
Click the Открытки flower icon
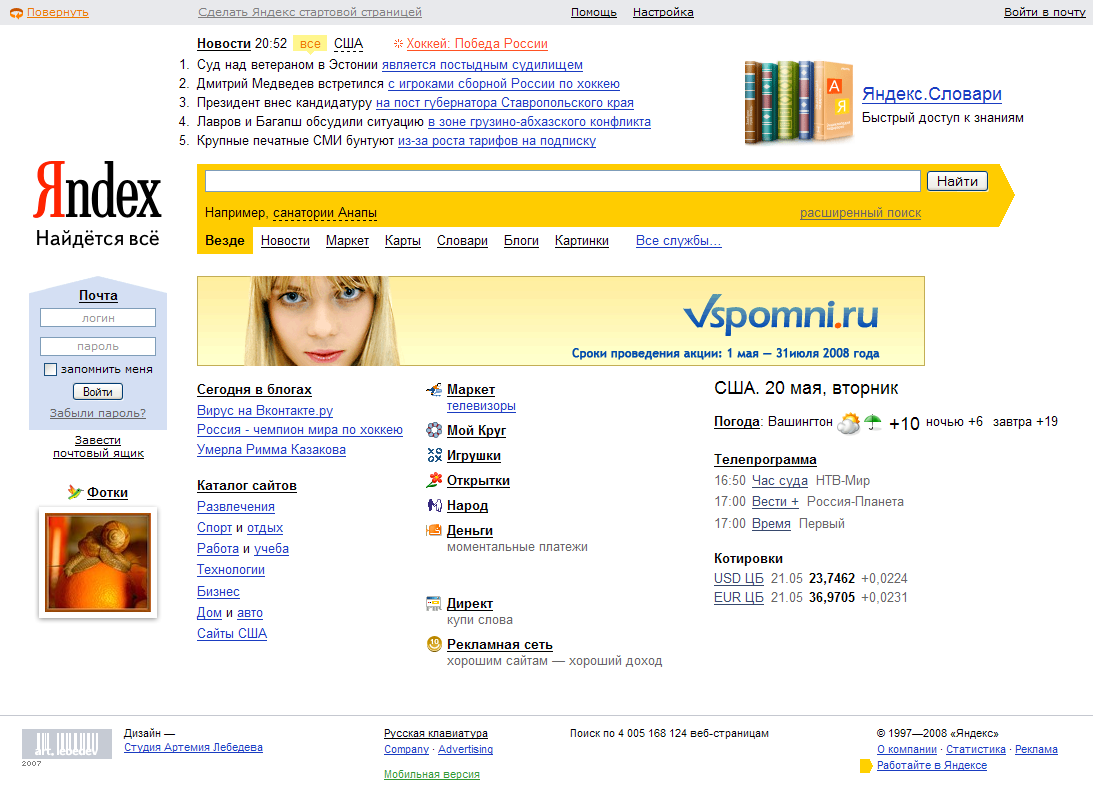pos(434,479)
